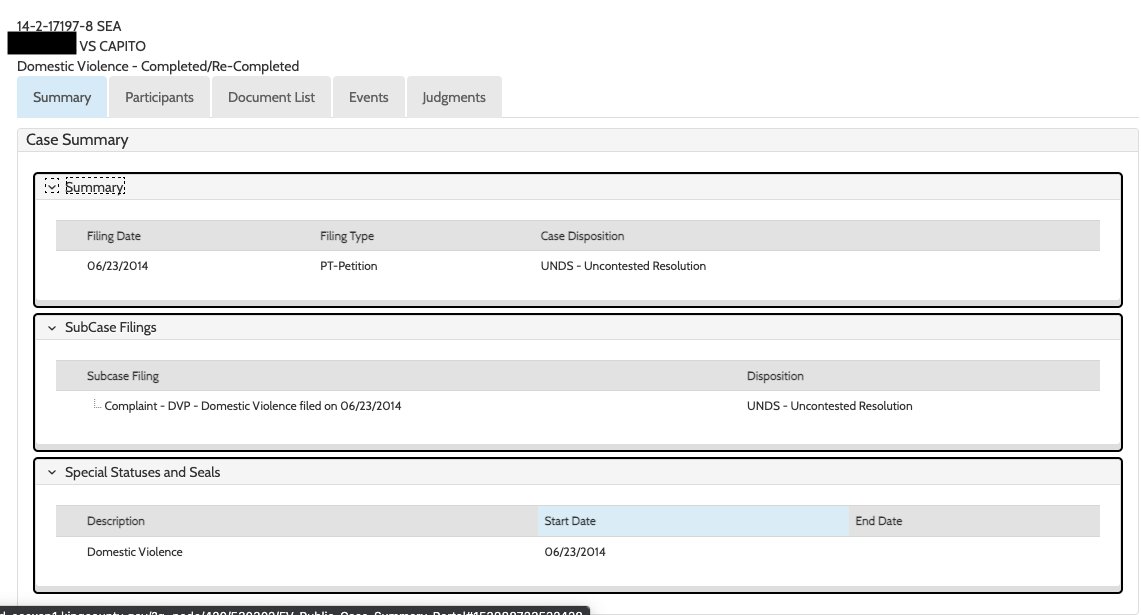This screenshot has width=1141, height=615.
Task: Click the Summary section header label
Action: pos(95,187)
